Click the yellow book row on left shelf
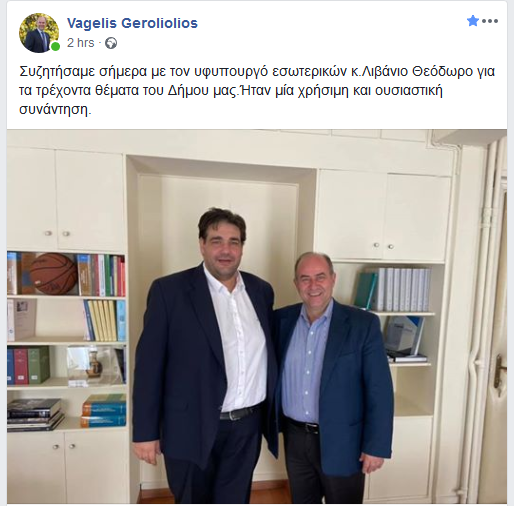The image size is (514, 506). [103, 320]
